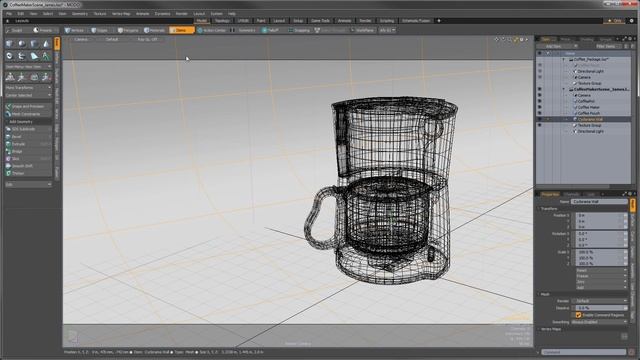The width and height of the screenshot is (640, 360).
Task: Switch to Polygons selection mode
Action: click(128, 30)
